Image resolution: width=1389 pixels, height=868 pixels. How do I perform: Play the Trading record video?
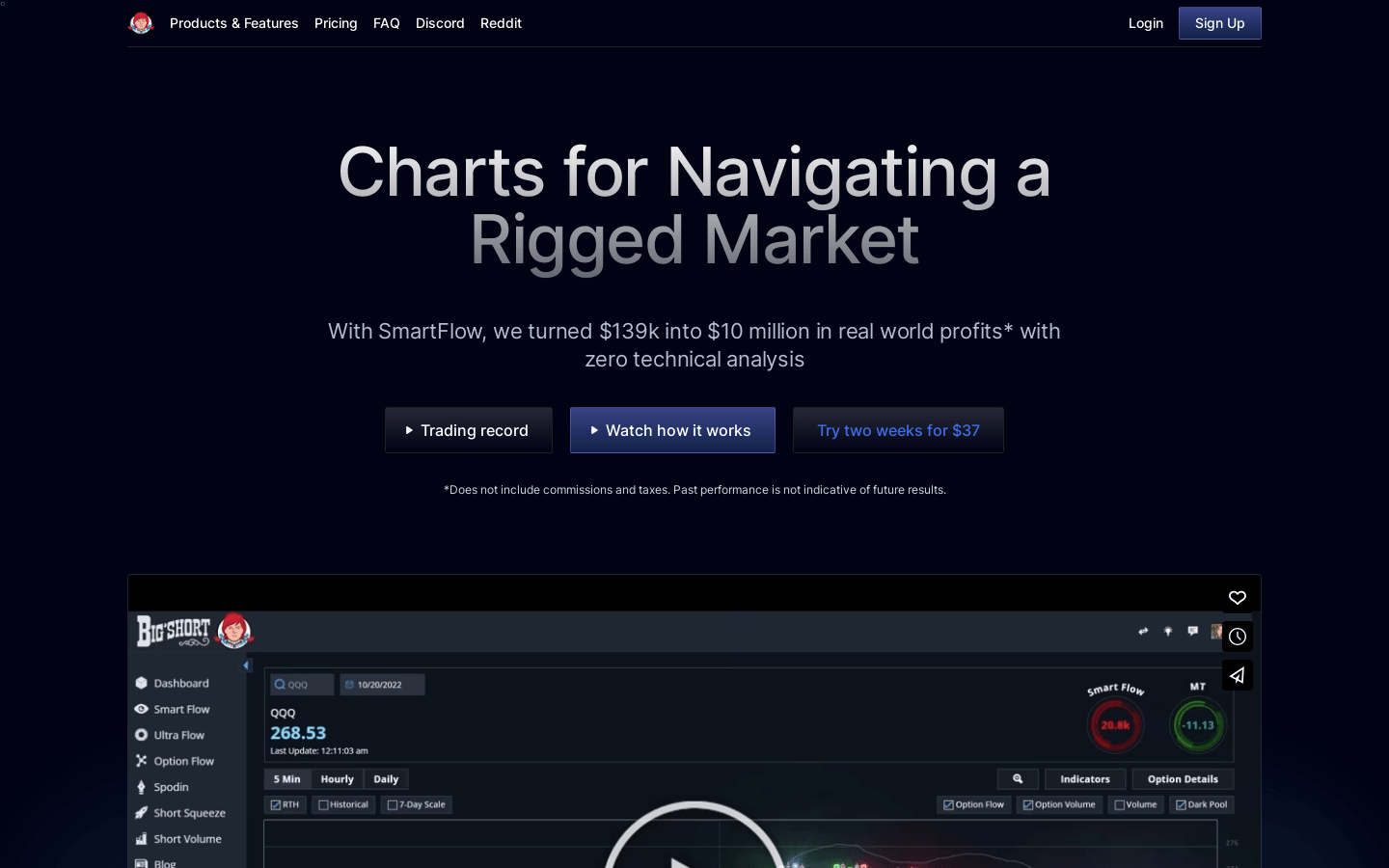(469, 430)
